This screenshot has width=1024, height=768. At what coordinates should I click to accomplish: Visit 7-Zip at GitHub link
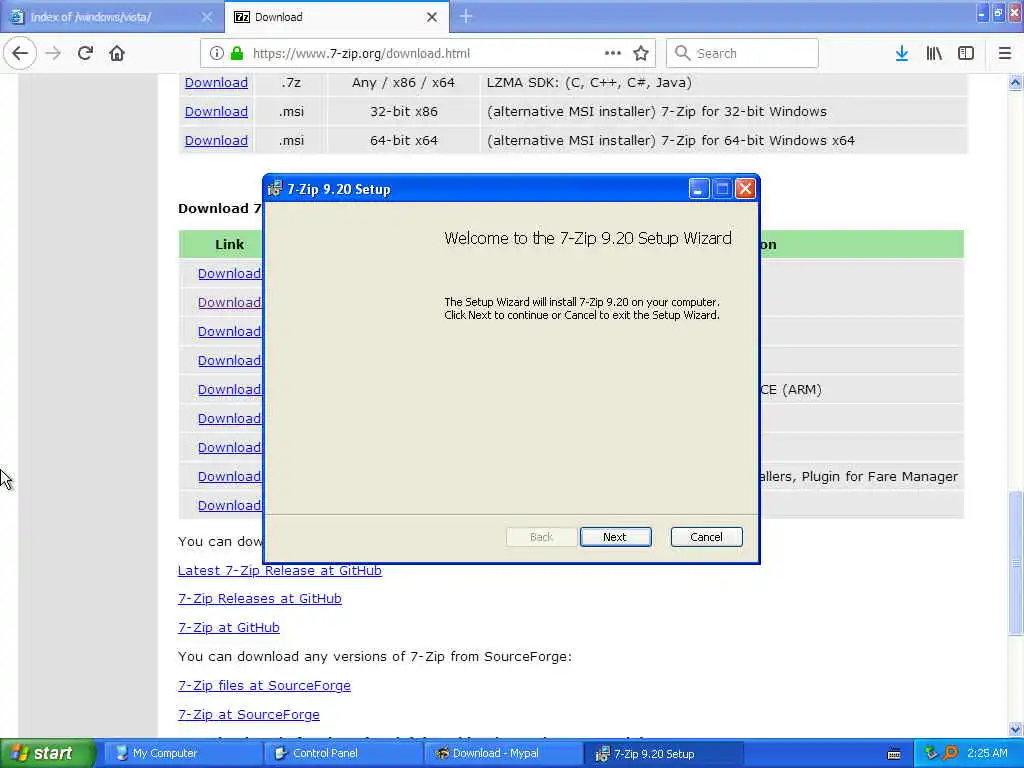[x=229, y=628]
